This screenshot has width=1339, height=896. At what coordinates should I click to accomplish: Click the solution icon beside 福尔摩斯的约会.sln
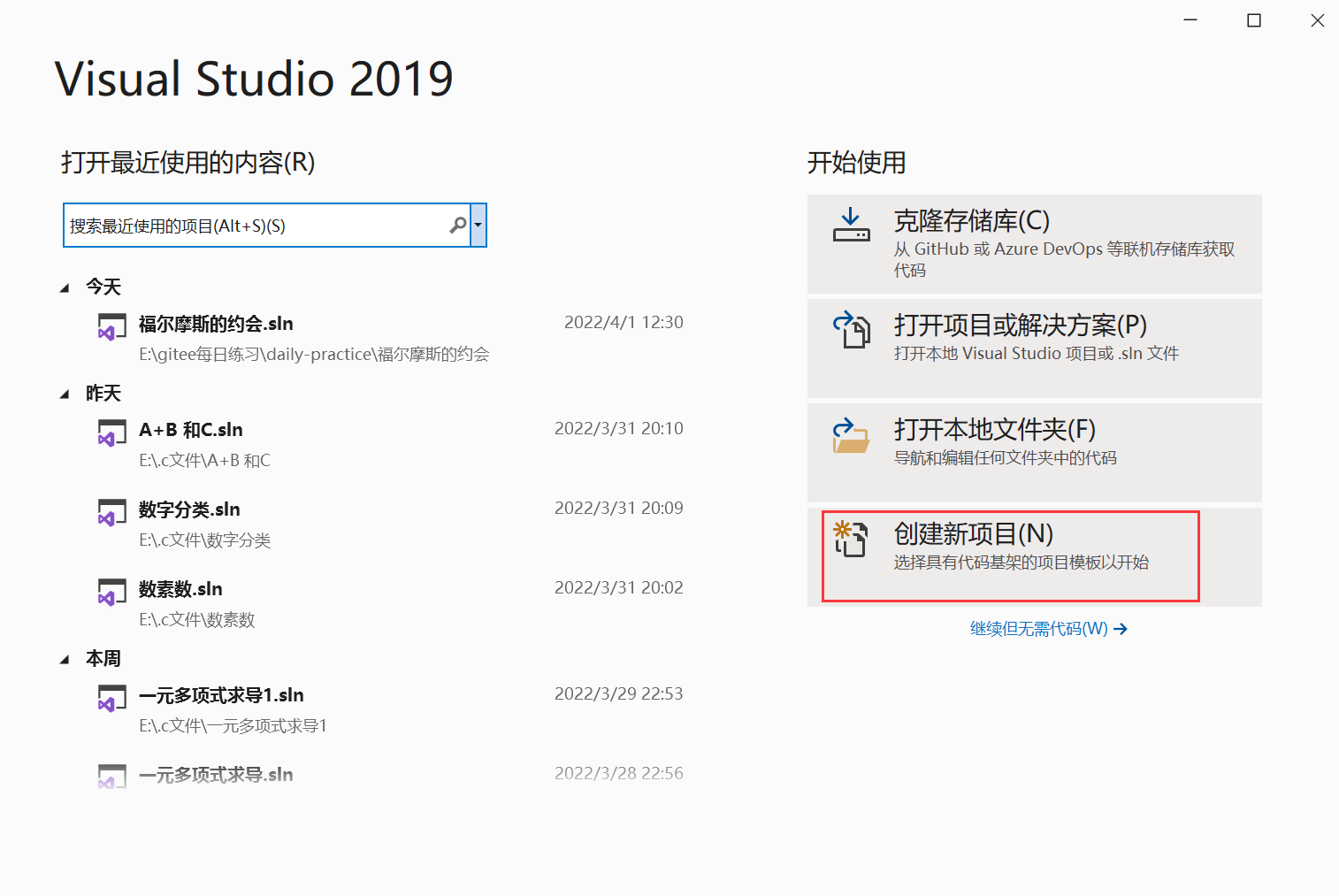click(x=111, y=326)
